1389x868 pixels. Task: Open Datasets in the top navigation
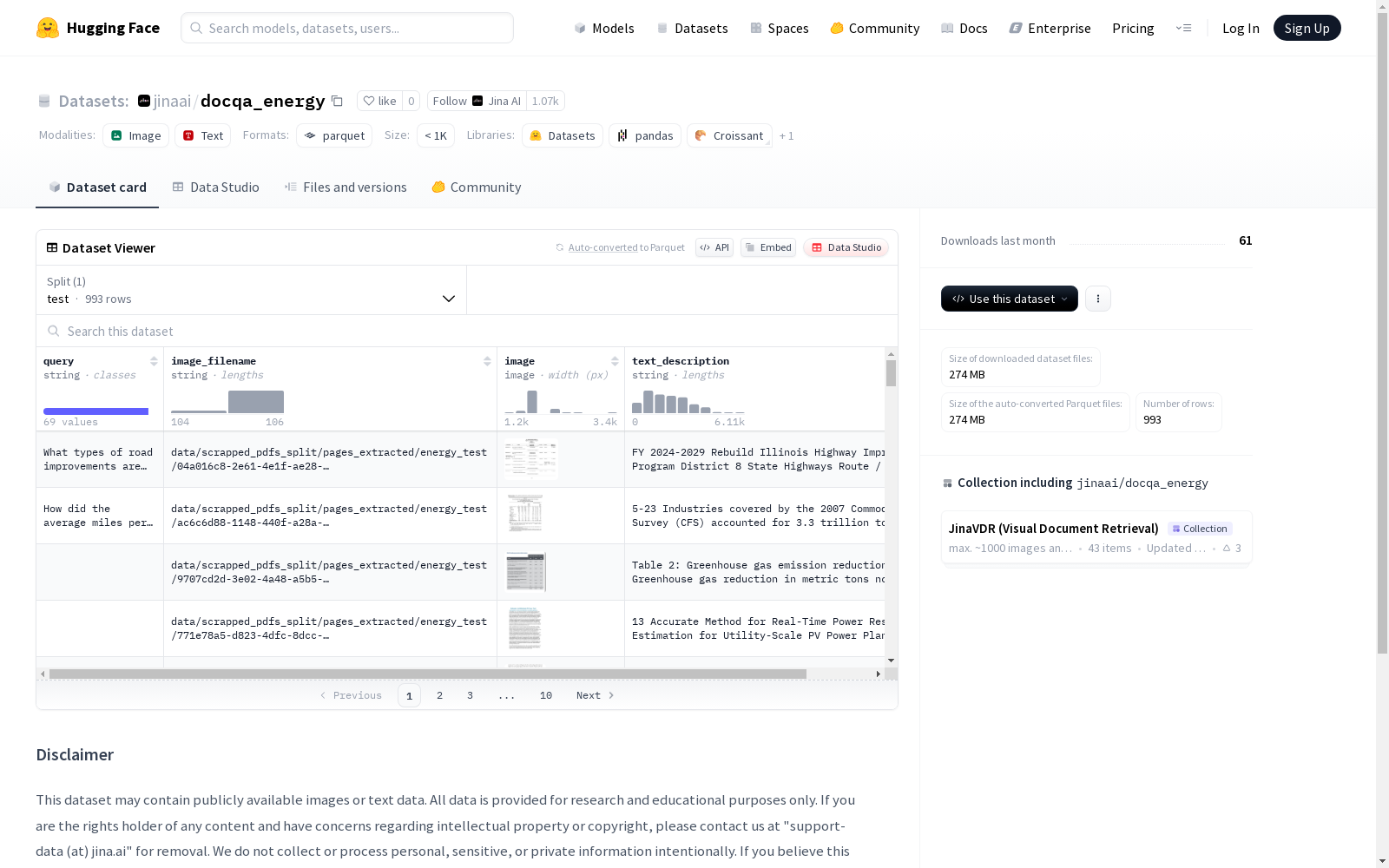(692, 28)
